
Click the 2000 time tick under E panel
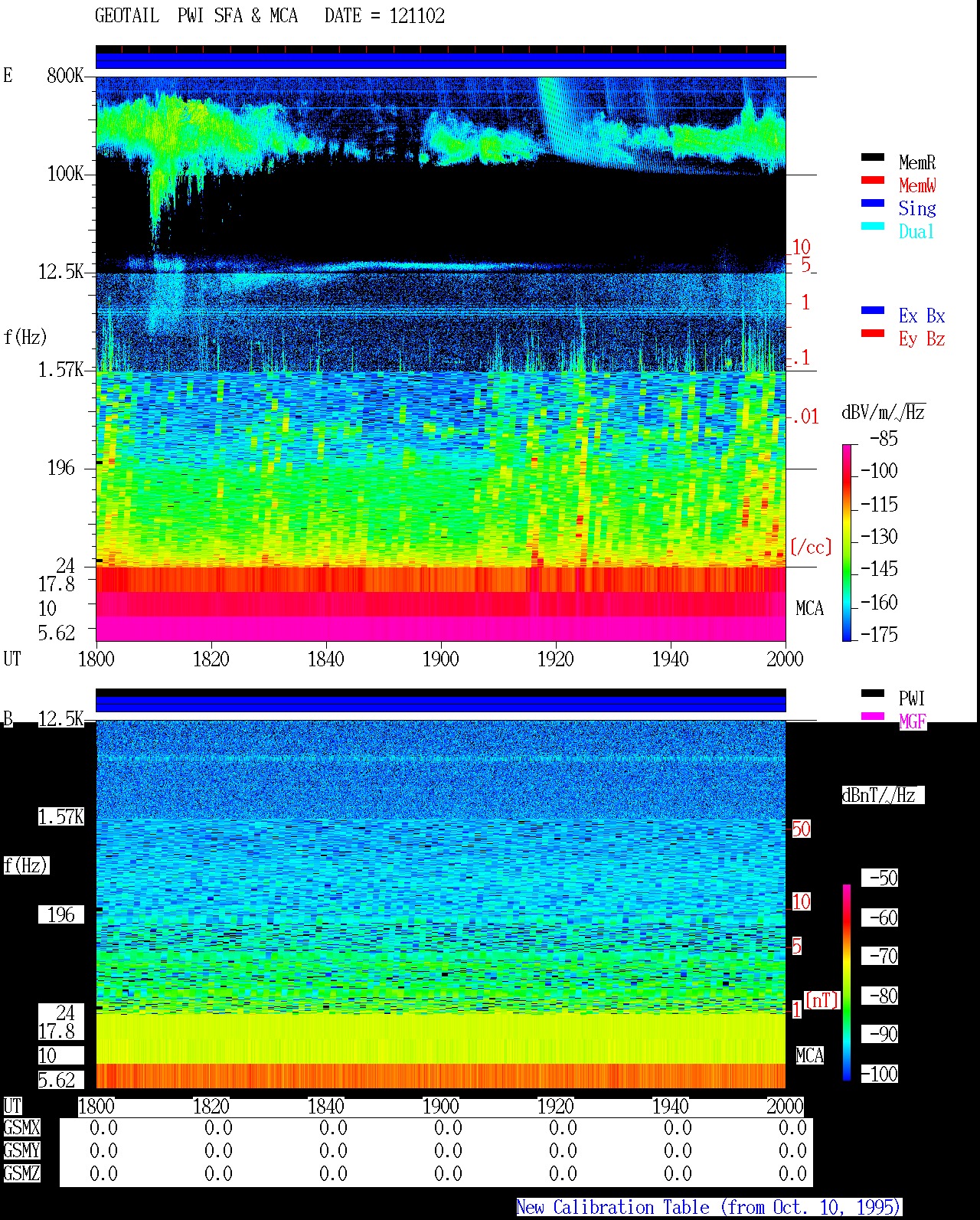pos(785,659)
